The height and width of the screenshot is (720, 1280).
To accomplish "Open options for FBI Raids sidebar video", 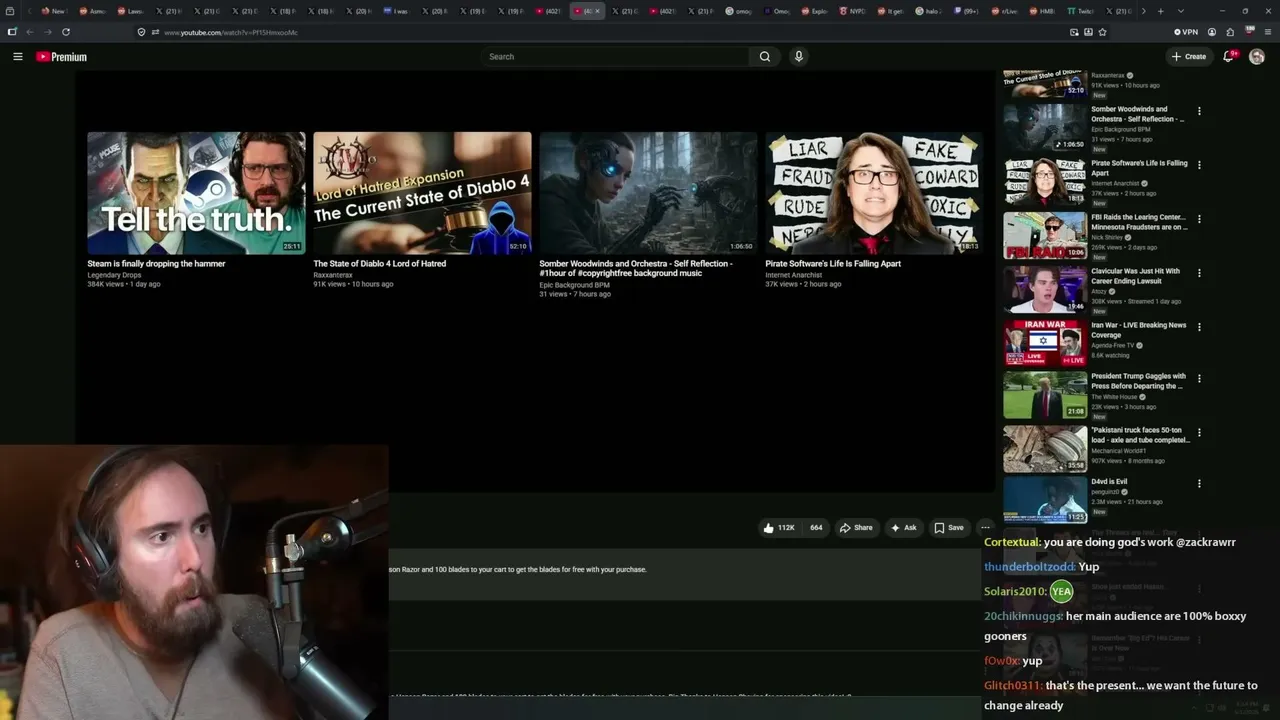I will click(1199, 219).
